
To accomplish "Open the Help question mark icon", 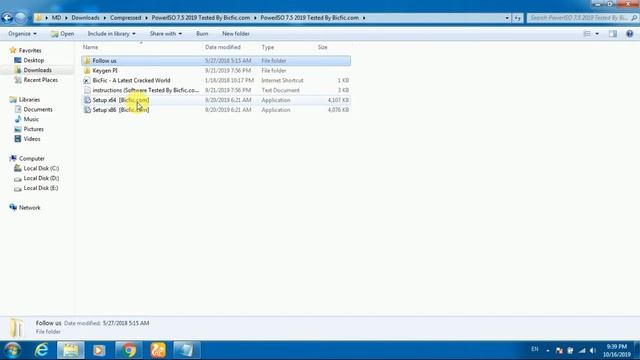I will click(x=629, y=34).
